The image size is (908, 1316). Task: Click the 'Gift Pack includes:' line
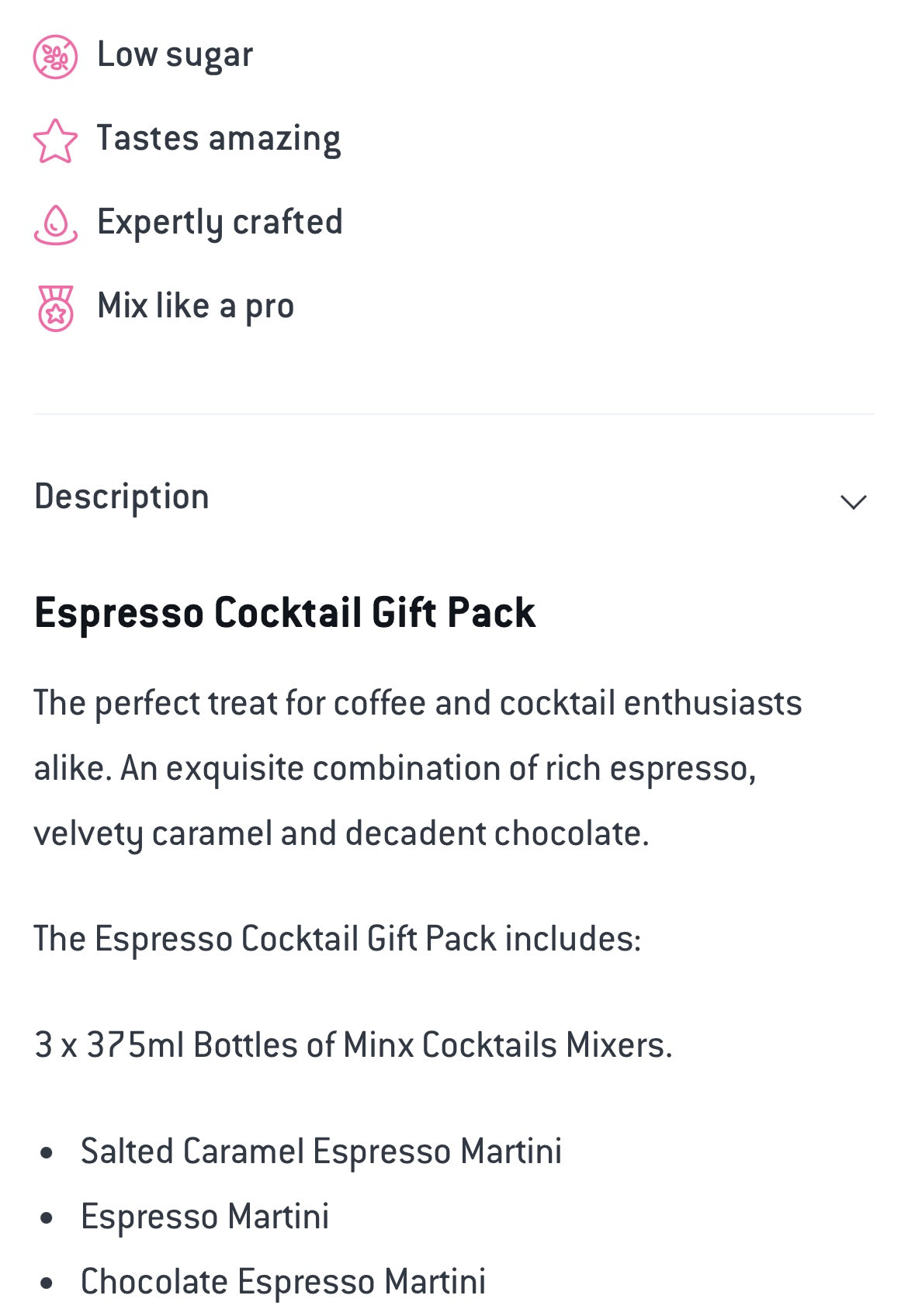tap(338, 939)
